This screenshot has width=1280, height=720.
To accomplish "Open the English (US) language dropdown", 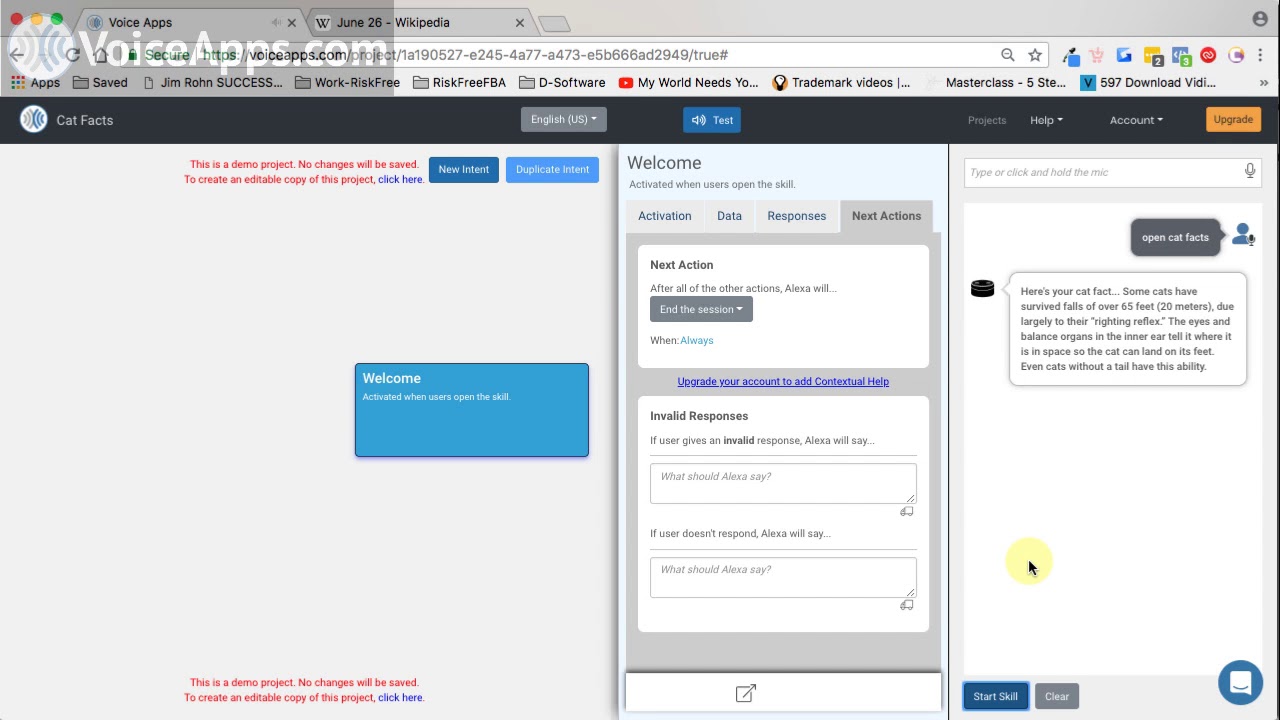I will [x=563, y=119].
